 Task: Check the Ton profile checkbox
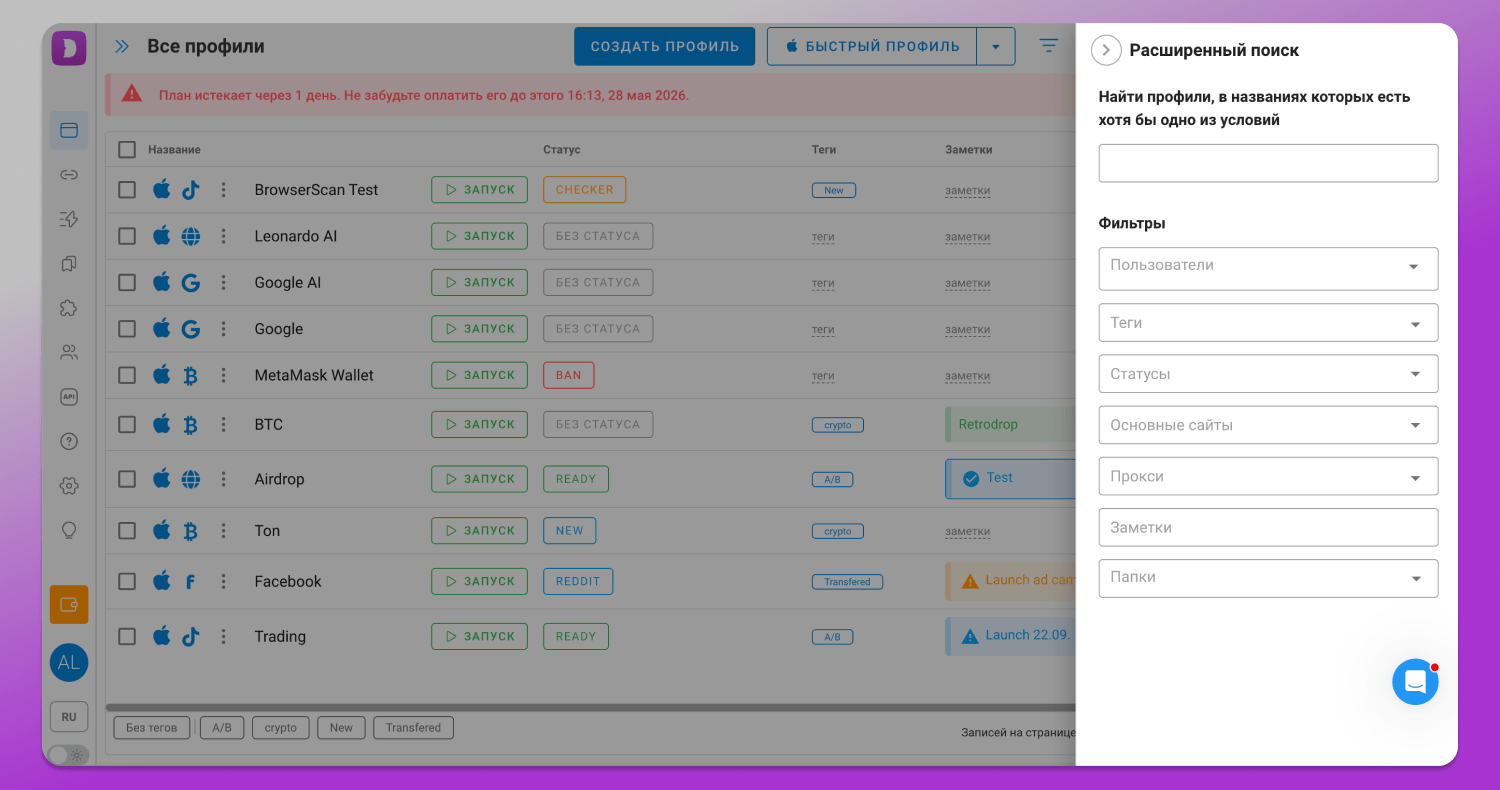127,530
